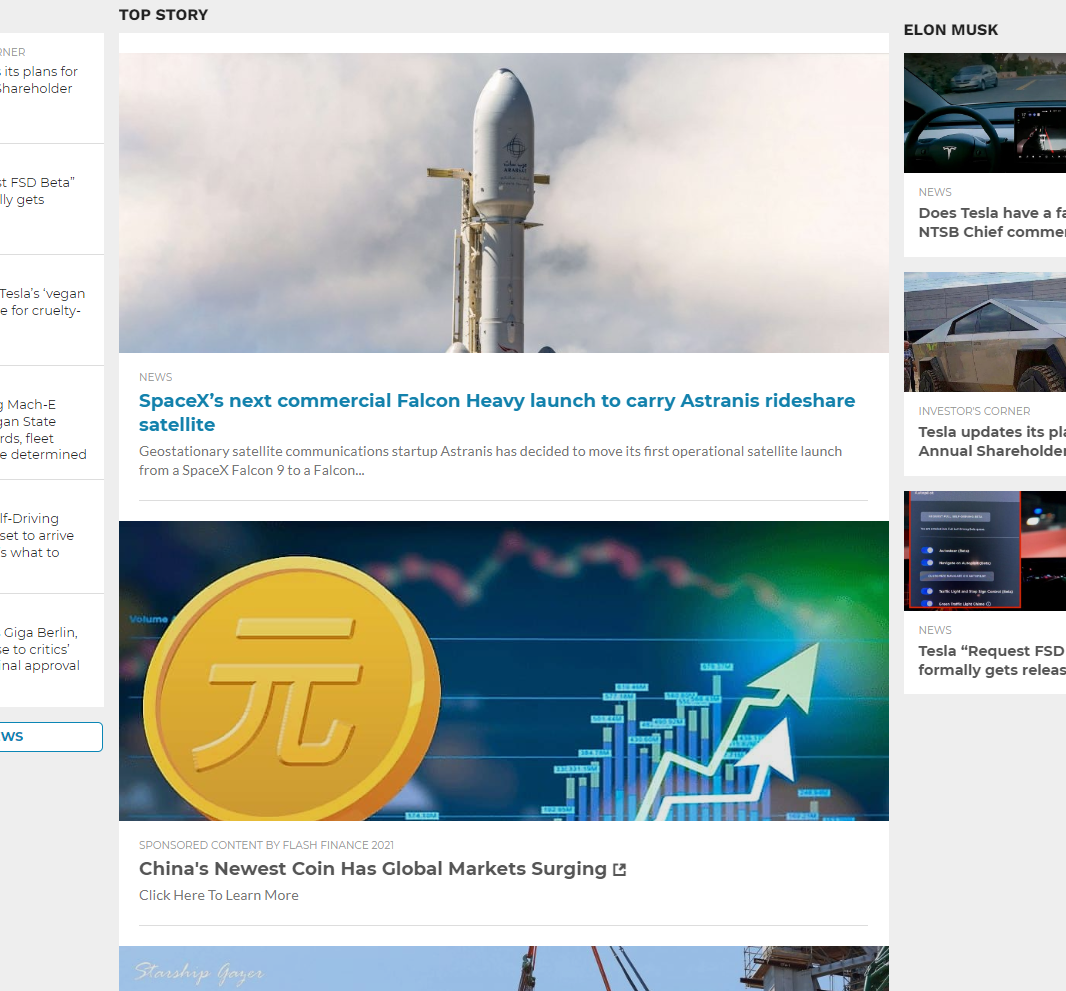1066x991 pixels.
Task: Click the NEWS label above the Falcon Heavy headline
Action: (x=156, y=377)
